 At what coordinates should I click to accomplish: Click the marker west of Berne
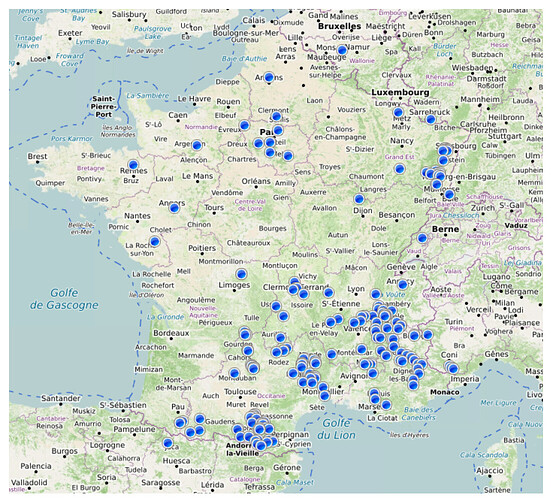(x=422, y=238)
